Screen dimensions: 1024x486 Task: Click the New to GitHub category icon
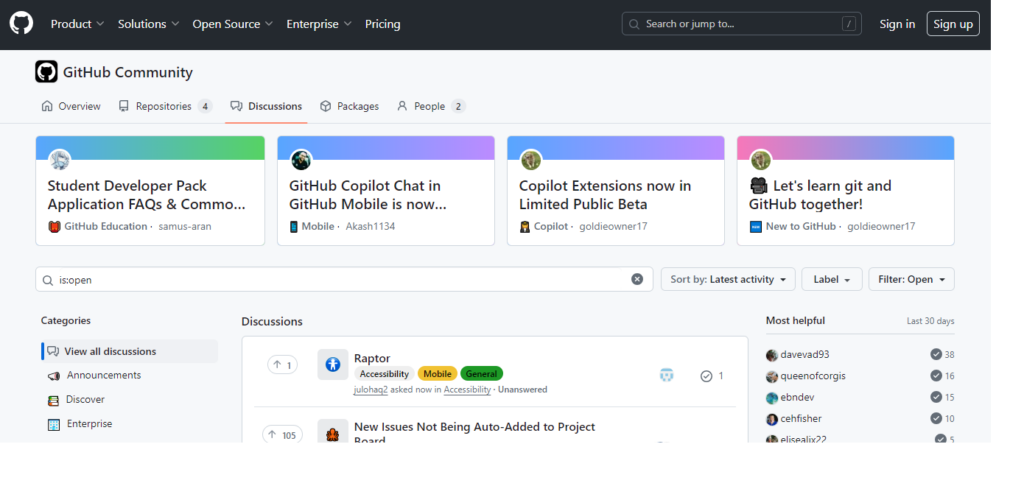756,227
